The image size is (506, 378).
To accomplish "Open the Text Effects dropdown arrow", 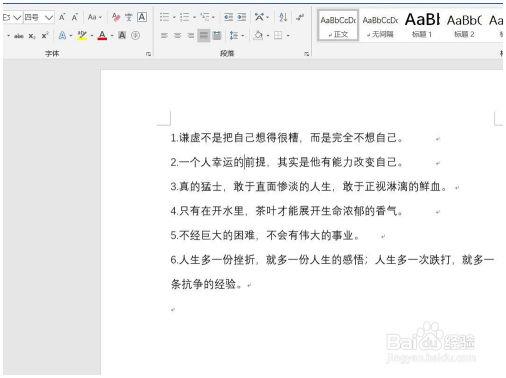I will click(x=71, y=36).
